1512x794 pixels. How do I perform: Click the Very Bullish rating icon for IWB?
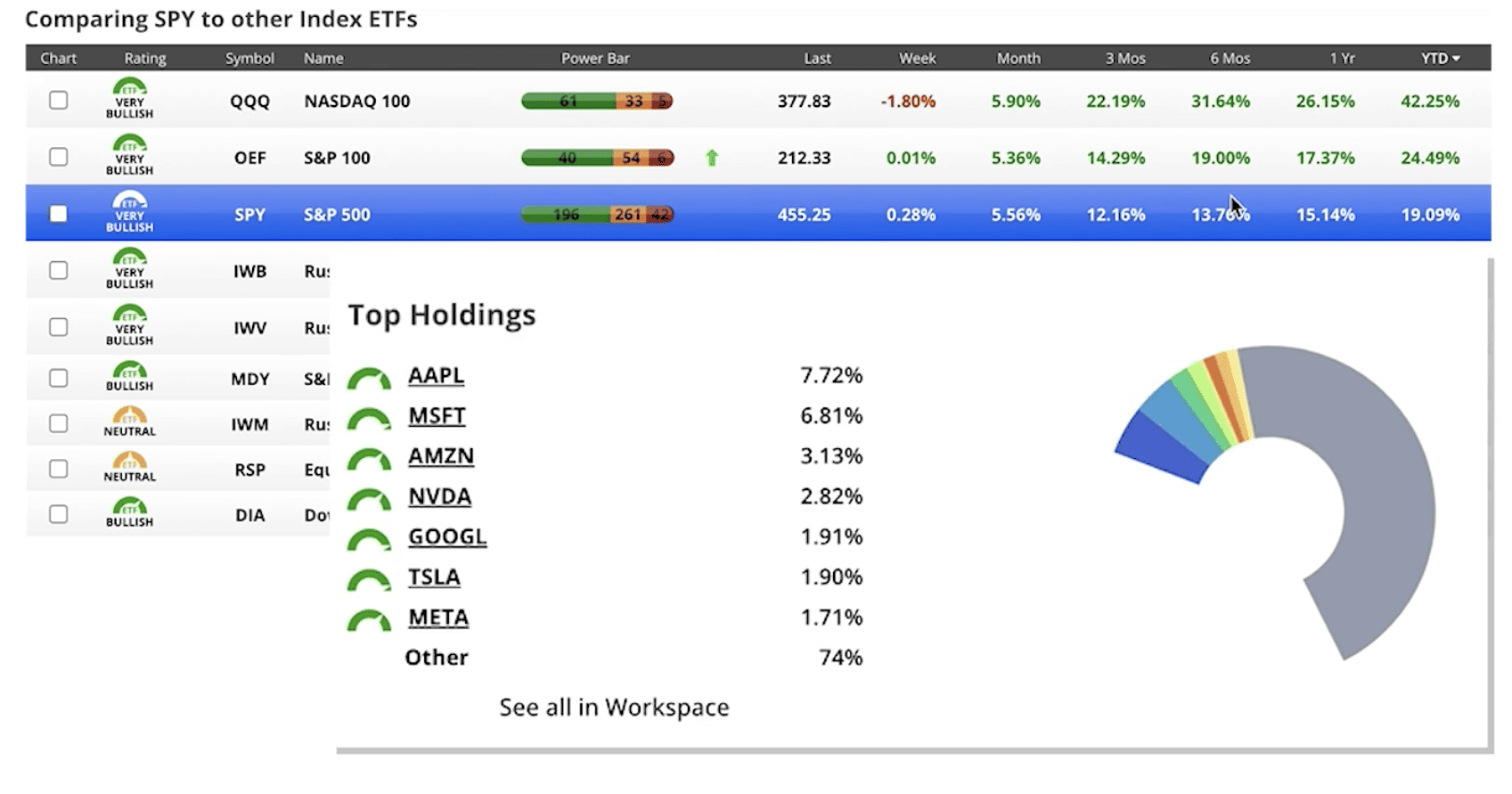[130, 268]
